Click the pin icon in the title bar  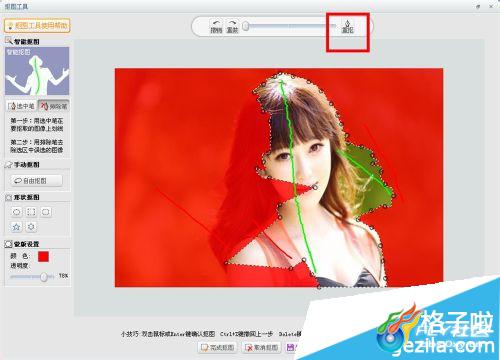478,6
